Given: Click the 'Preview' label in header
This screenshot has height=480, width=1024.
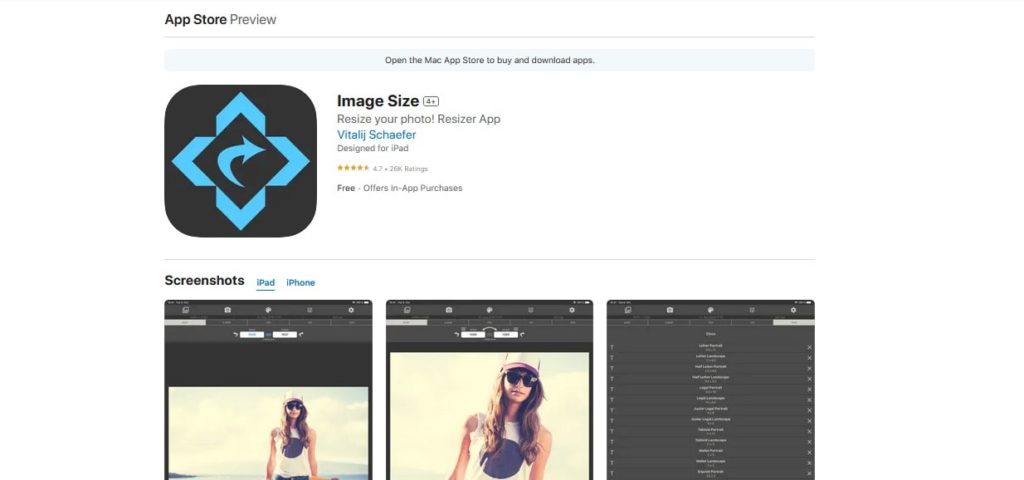Looking at the screenshot, I should point(253,20).
